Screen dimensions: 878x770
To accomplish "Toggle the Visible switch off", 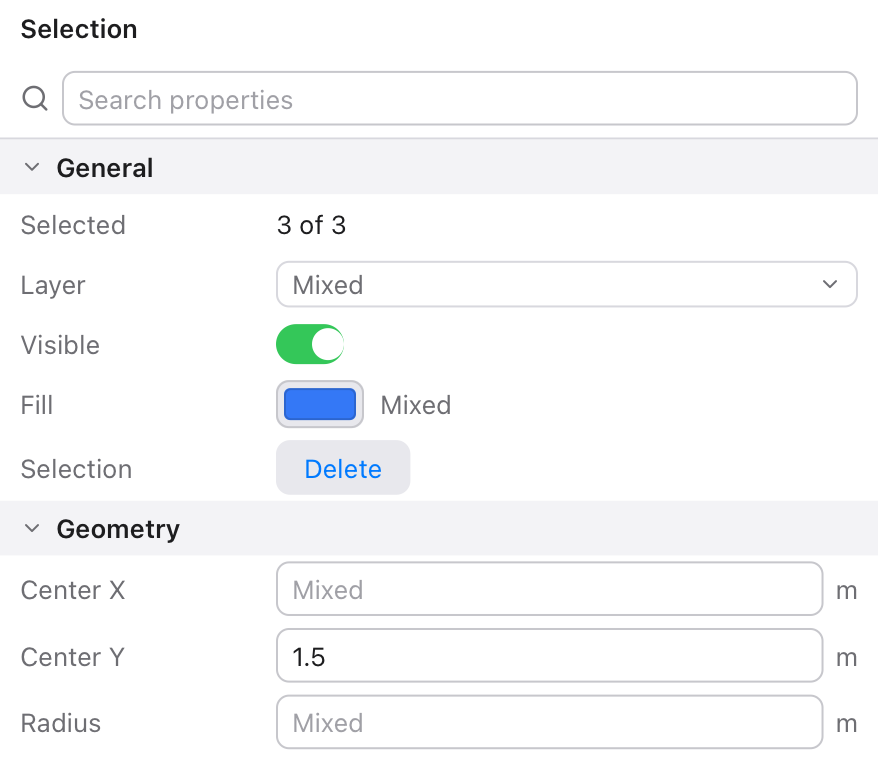I will [310, 344].
